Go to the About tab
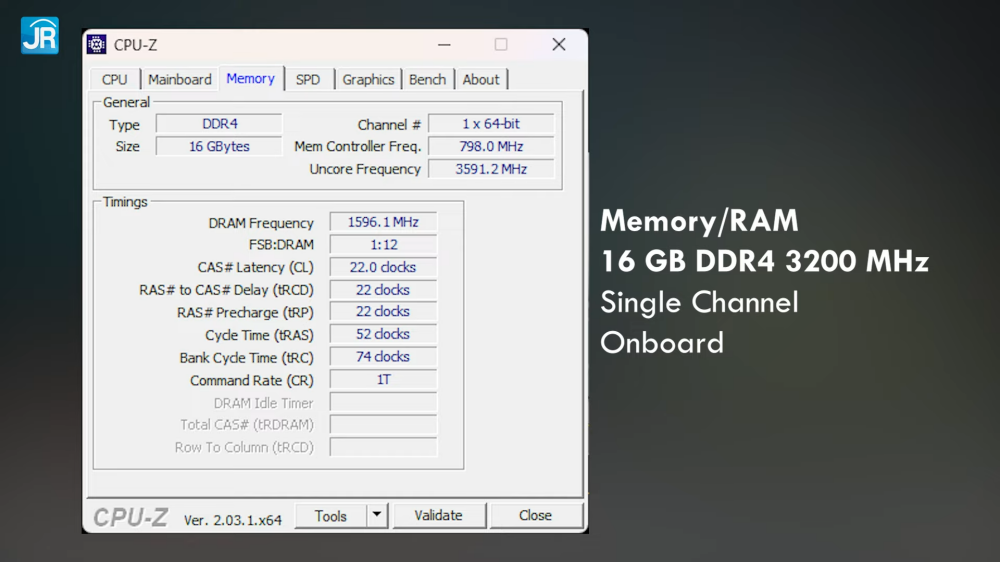This screenshot has height=562, width=1000. point(481,79)
